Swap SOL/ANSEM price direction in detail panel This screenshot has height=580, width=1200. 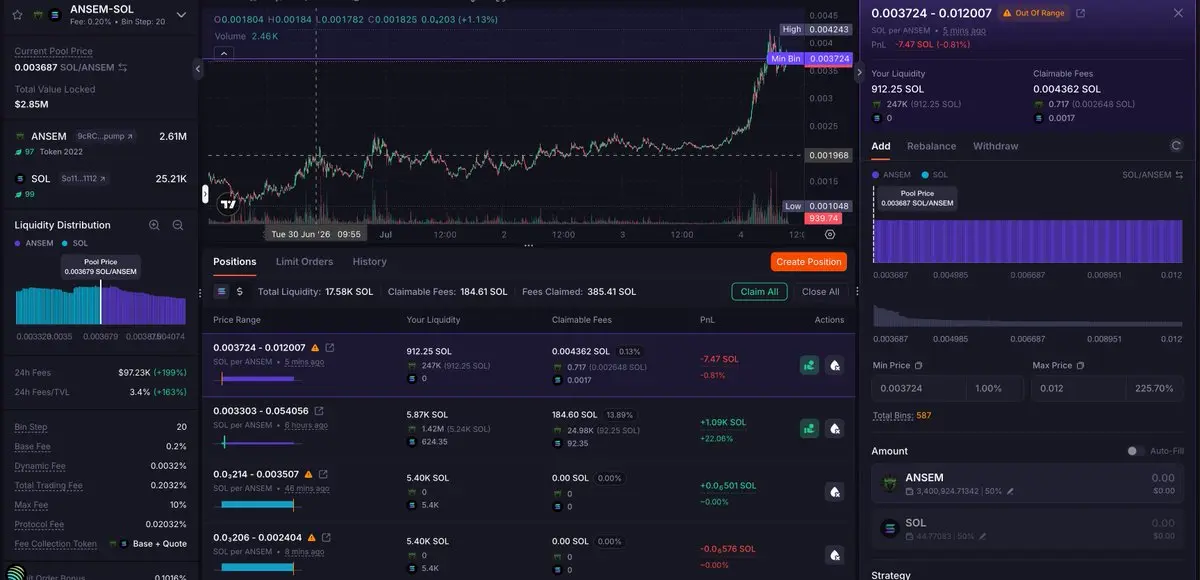click(x=1178, y=175)
